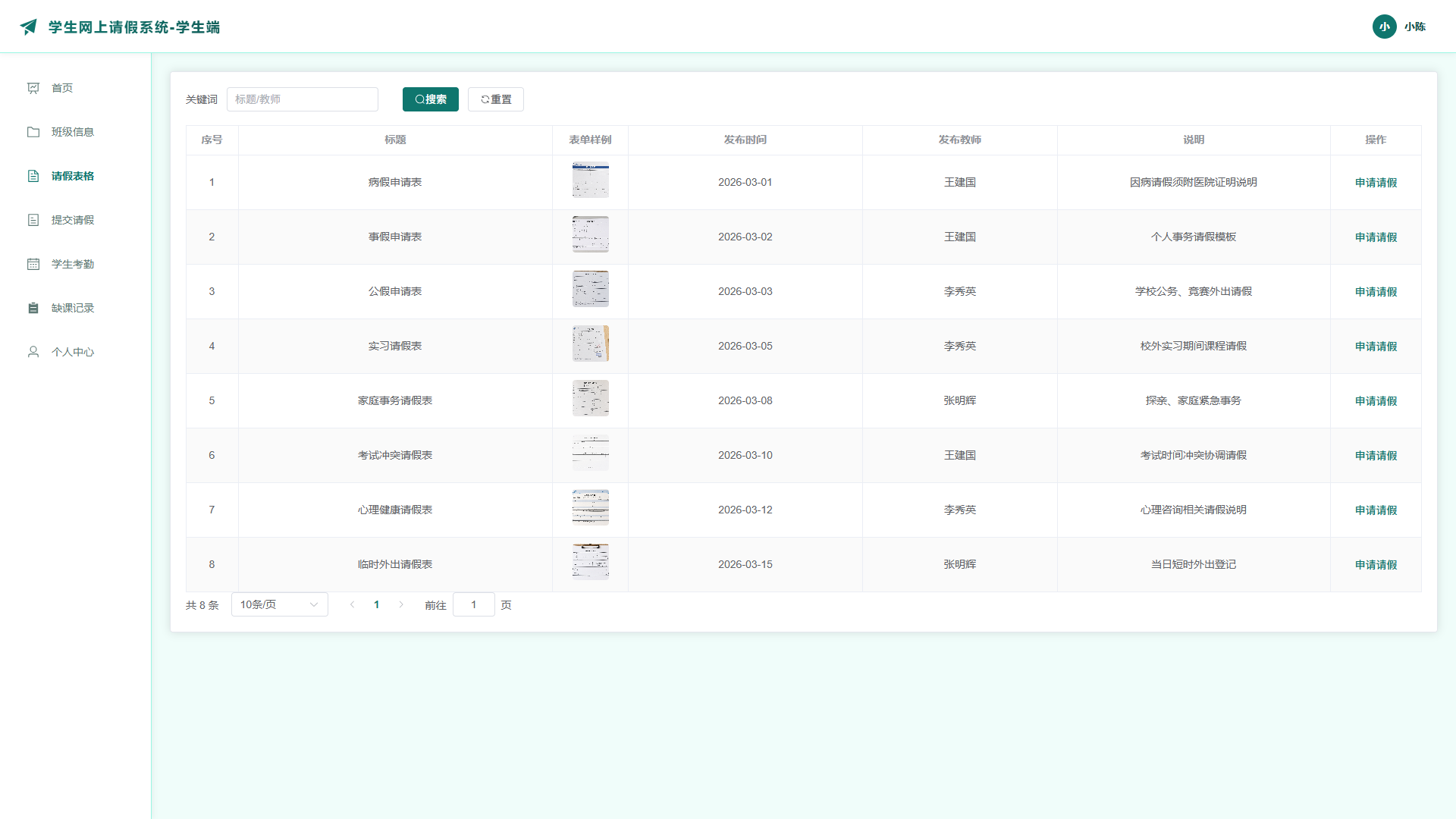Focus the 标题/教师 keyword input field
1456x819 pixels.
click(x=303, y=99)
